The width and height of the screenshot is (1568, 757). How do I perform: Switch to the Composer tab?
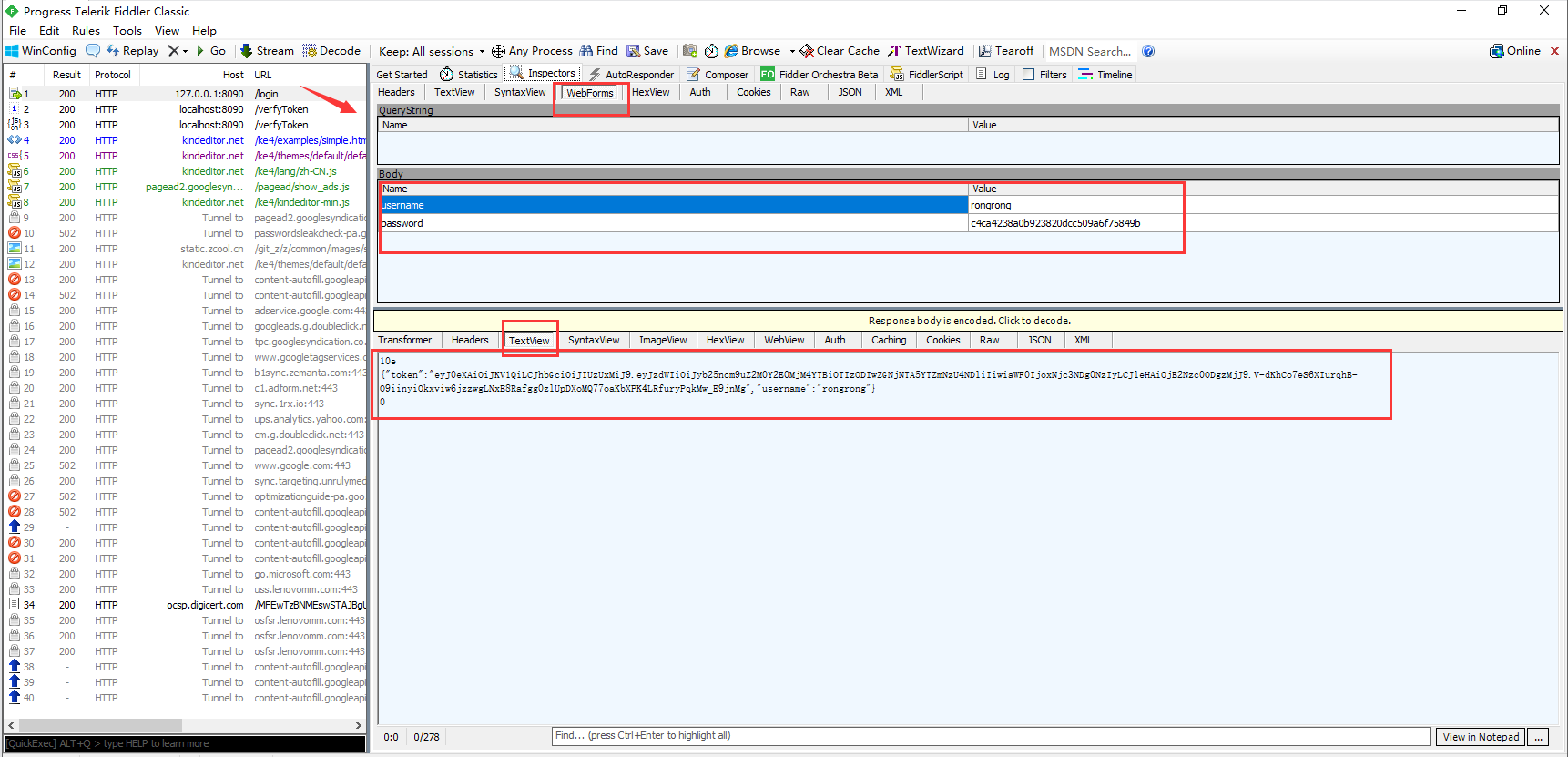pyautogui.click(x=718, y=75)
